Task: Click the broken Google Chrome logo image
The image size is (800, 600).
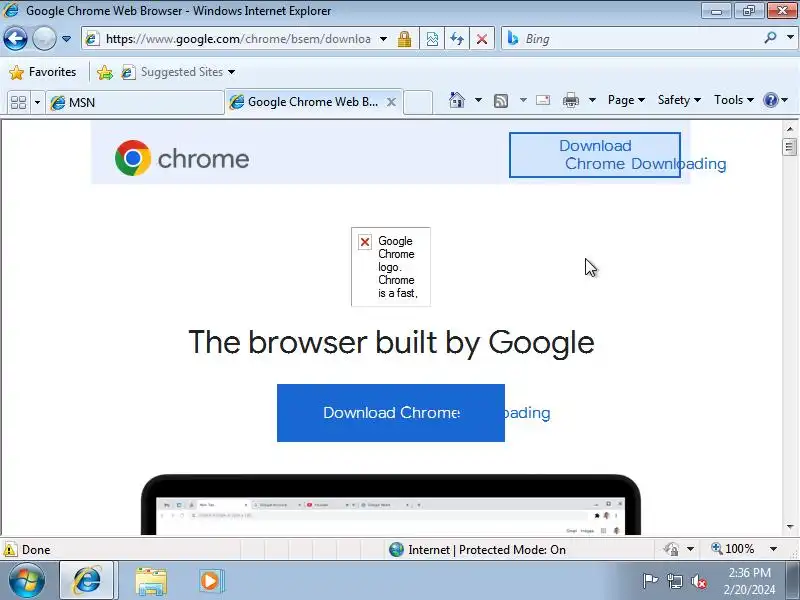Action: pos(391,267)
